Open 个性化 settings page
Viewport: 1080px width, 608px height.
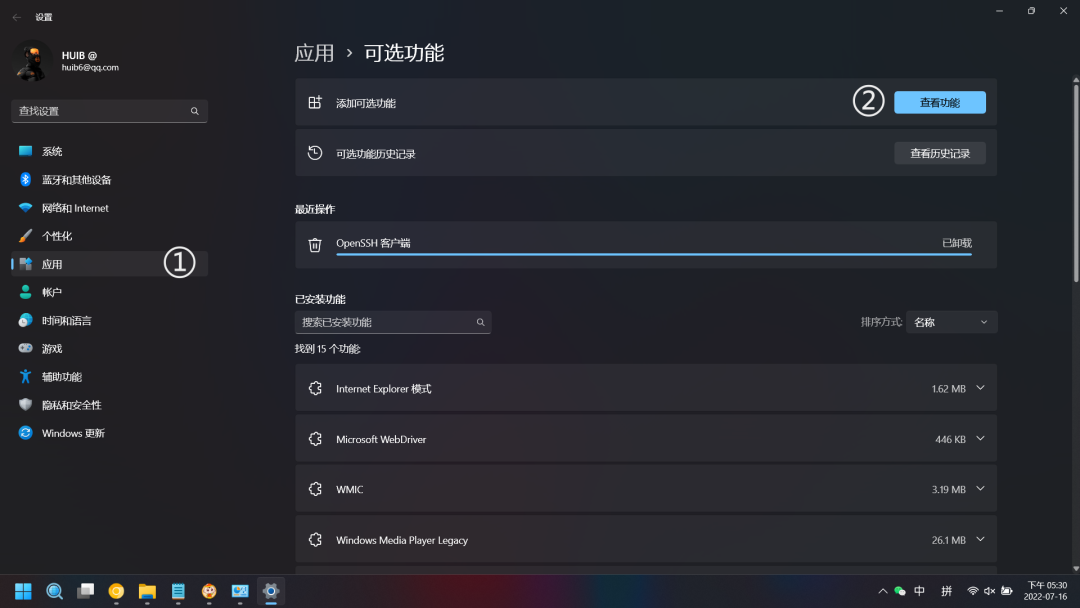tap(110, 236)
